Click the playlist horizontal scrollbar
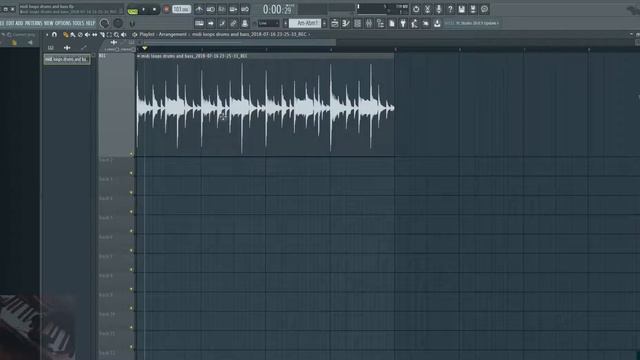Image resolution: width=640 pixels, height=360 pixels. point(239,42)
